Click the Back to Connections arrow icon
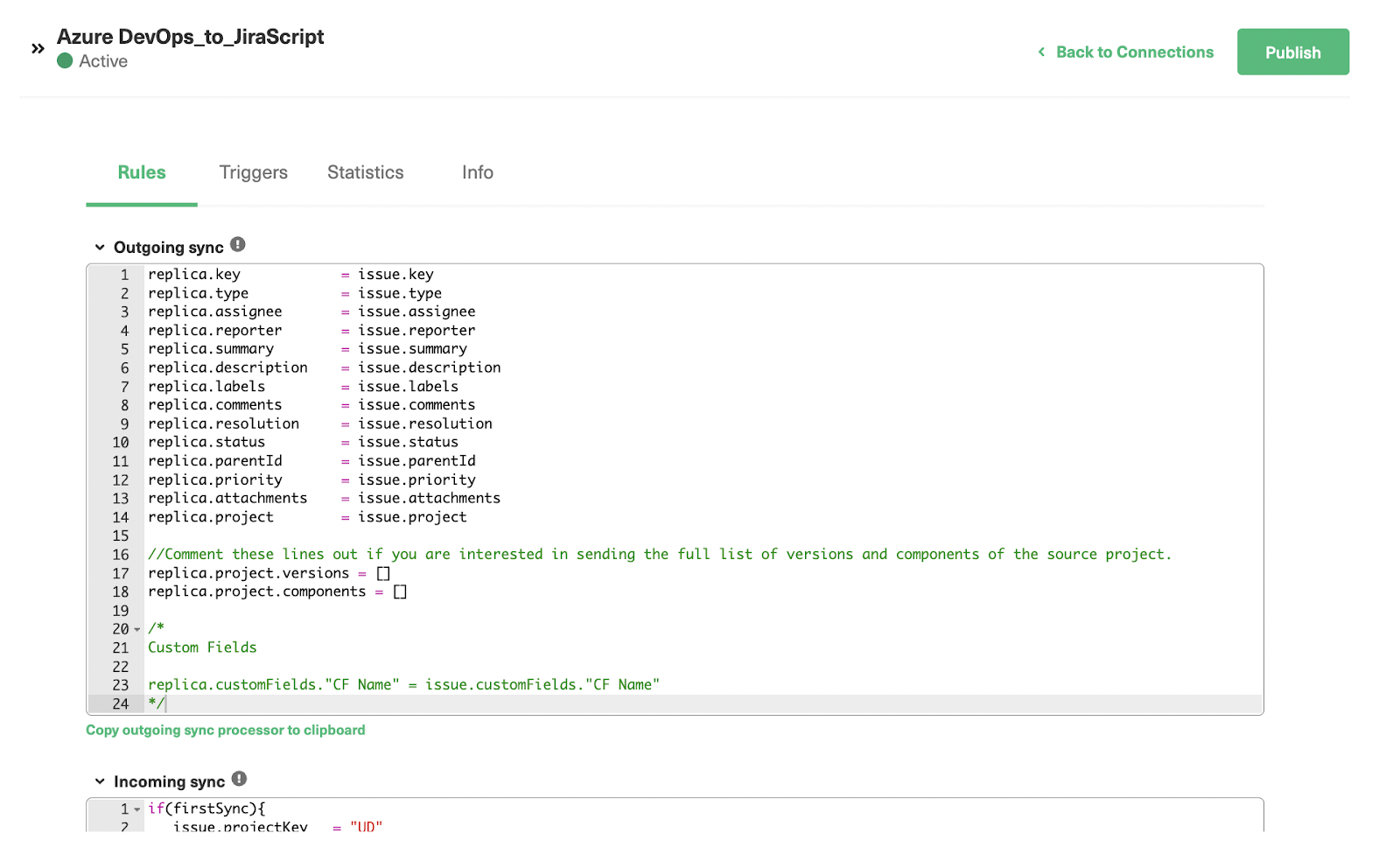This screenshot has height=847, width=1400. click(1041, 52)
